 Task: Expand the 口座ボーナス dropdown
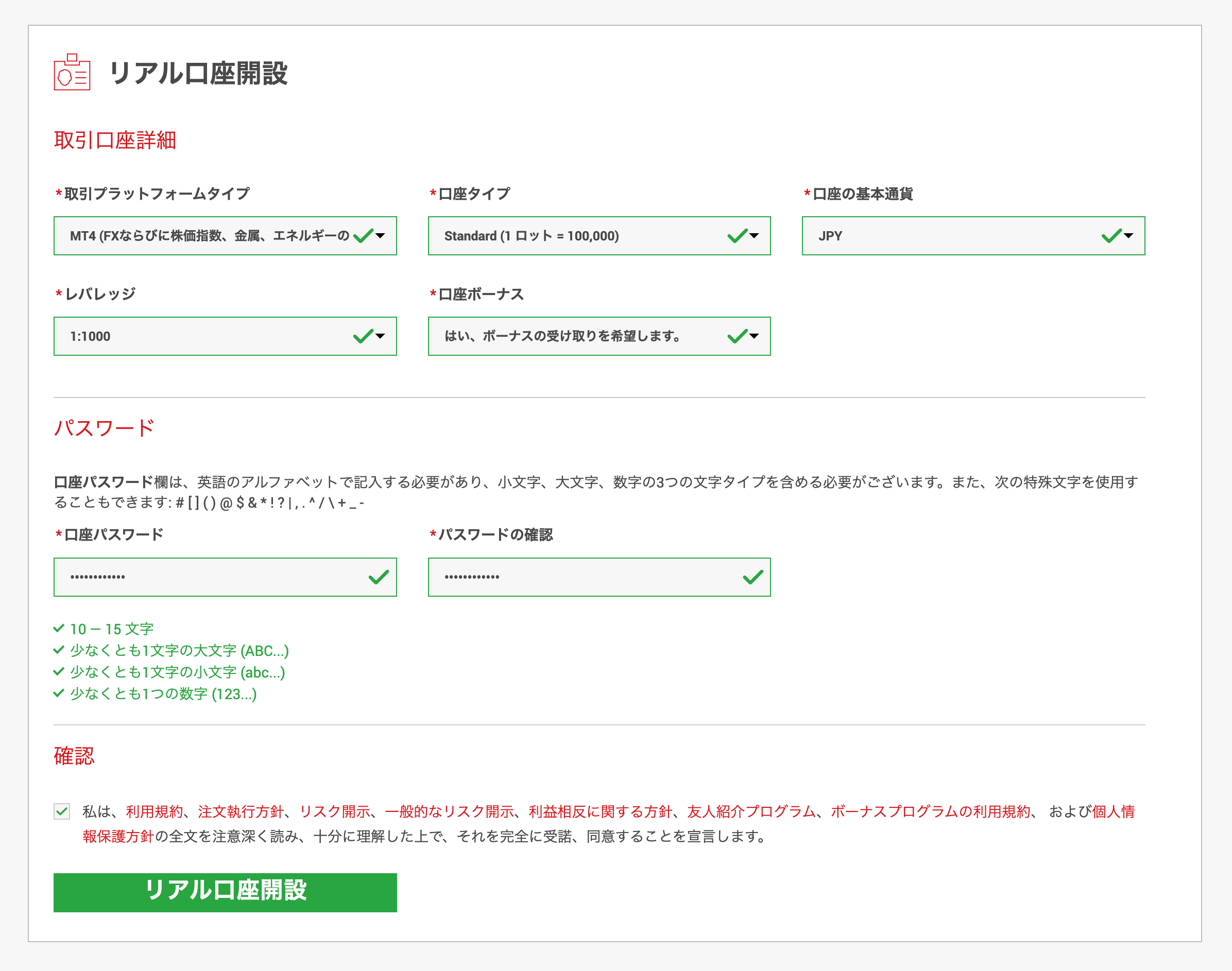tap(598, 336)
